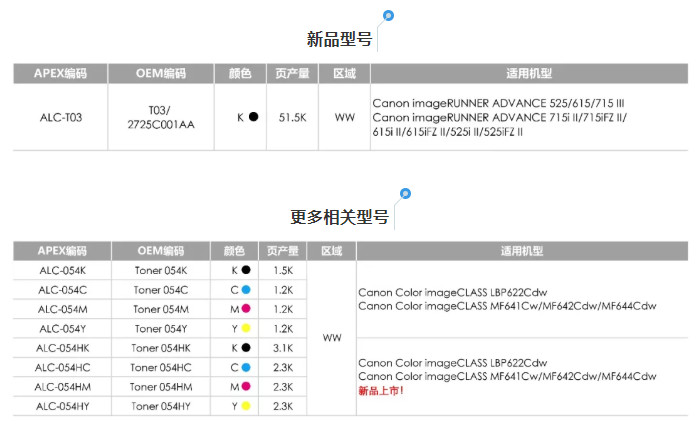Click the magenta dot in ALC-054M row
Image resolution: width=697 pixels, height=430 pixels.
click(246, 309)
